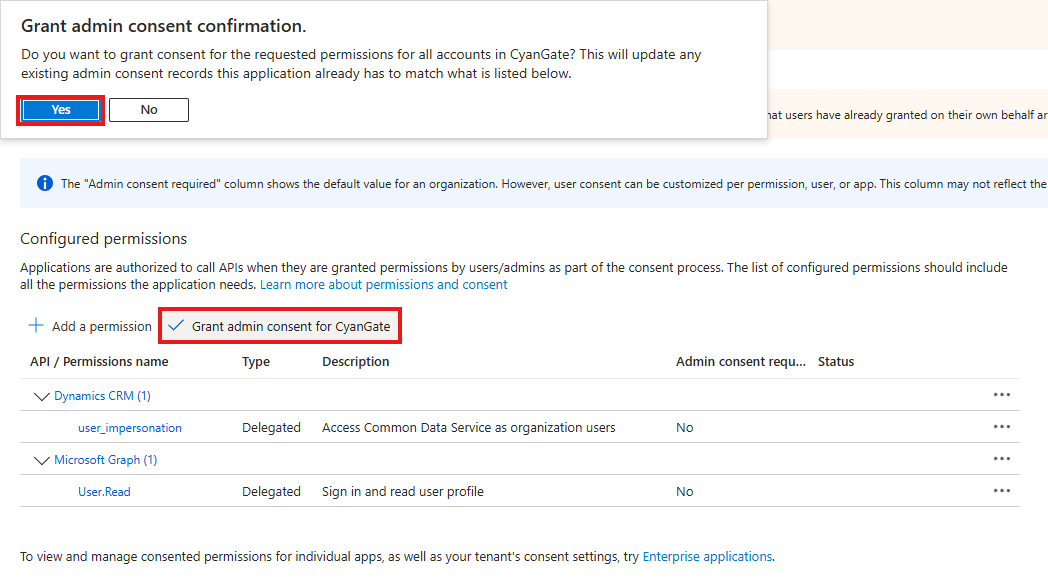This screenshot has height=583, width=1048.
Task: Click the blue info icon in the banner
Action: coord(45,183)
